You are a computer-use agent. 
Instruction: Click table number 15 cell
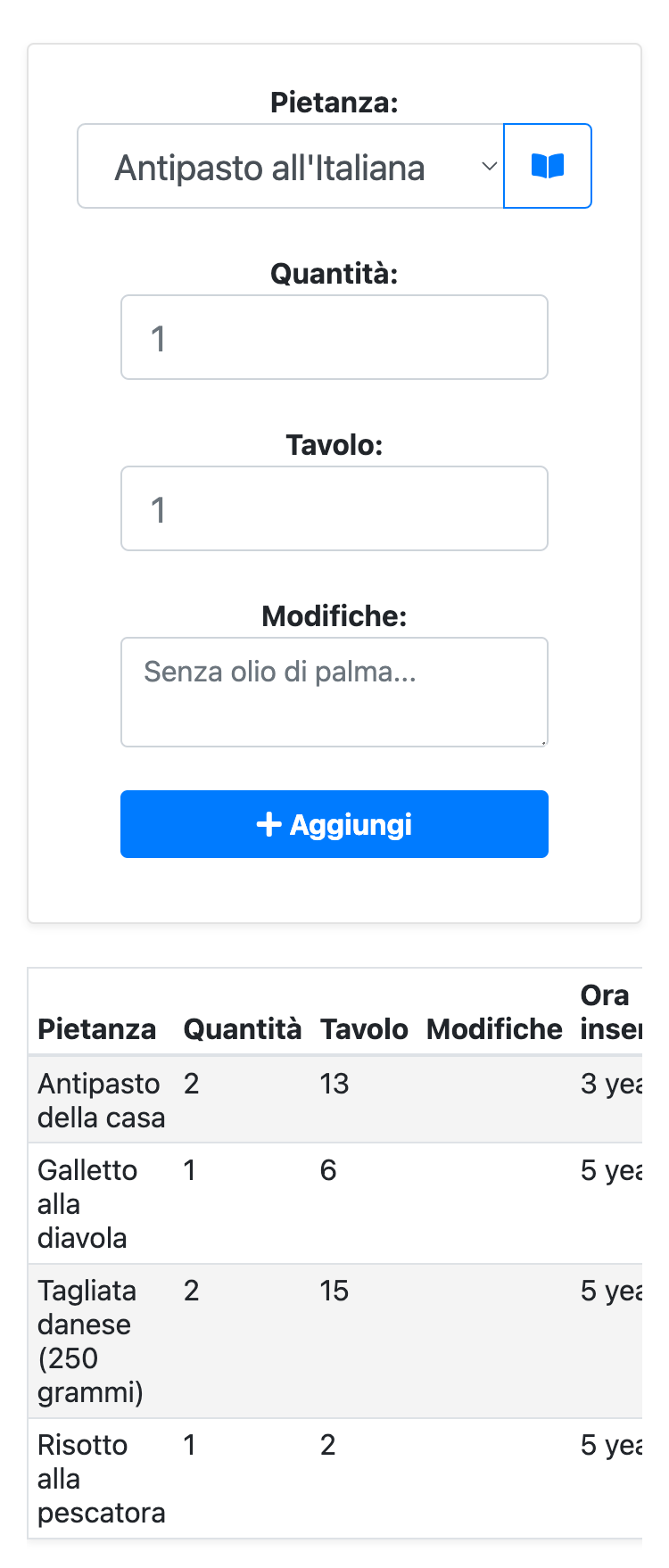(334, 1291)
